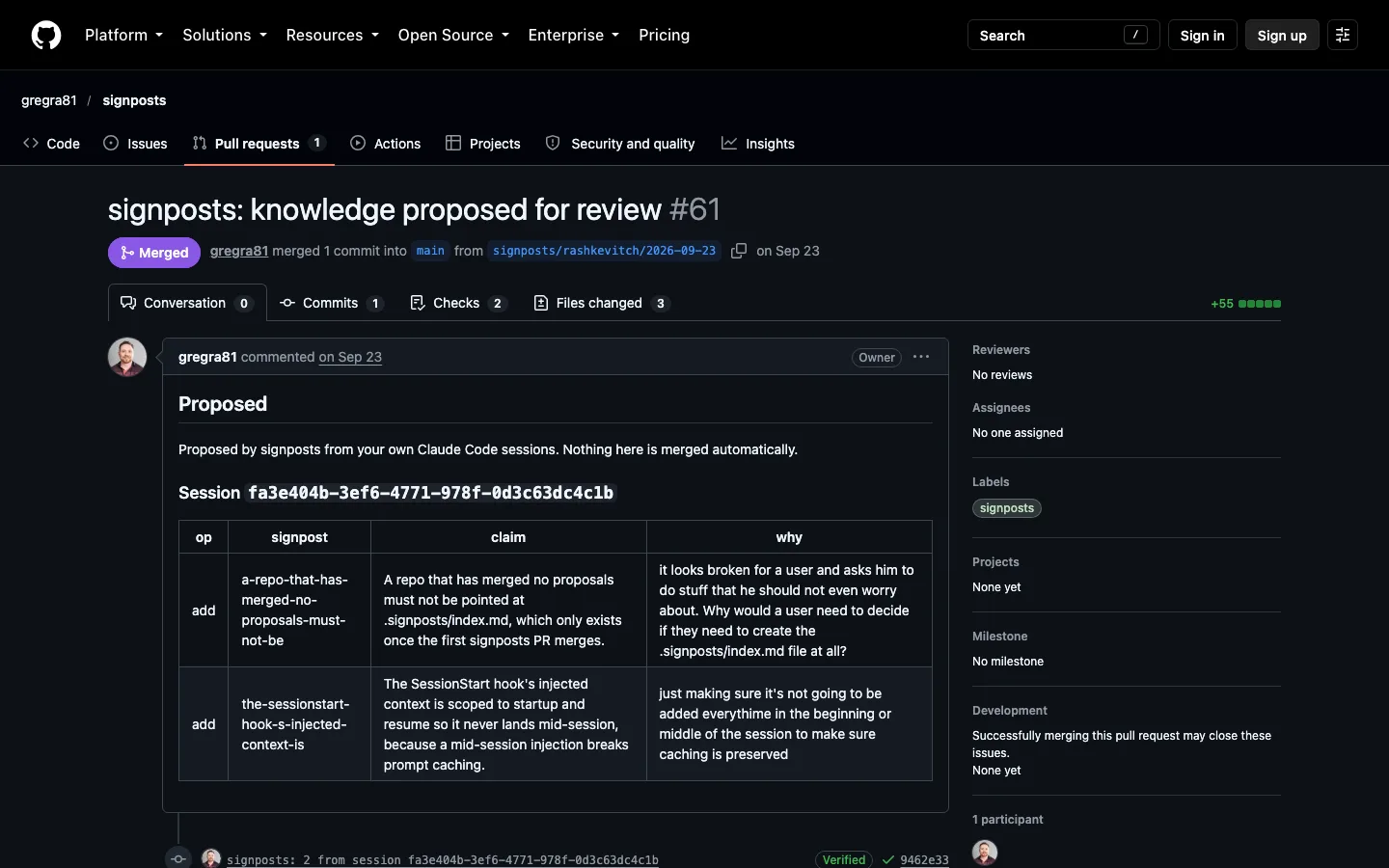Click the Verified commit badge
Image resolution: width=1389 pixels, height=868 pixels.
(844, 859)
